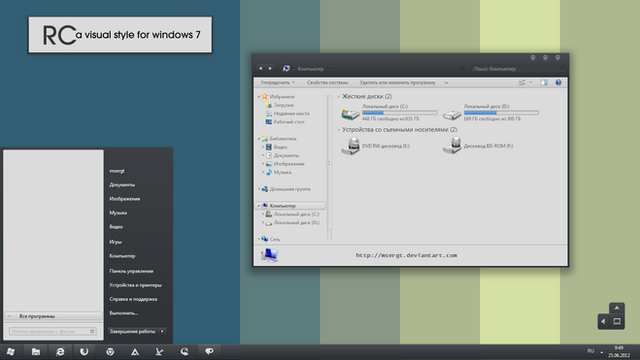This screenshot has width=640, height=360.
Task: Select Устройства и принтеры menu entry
Action: (136, 285)
